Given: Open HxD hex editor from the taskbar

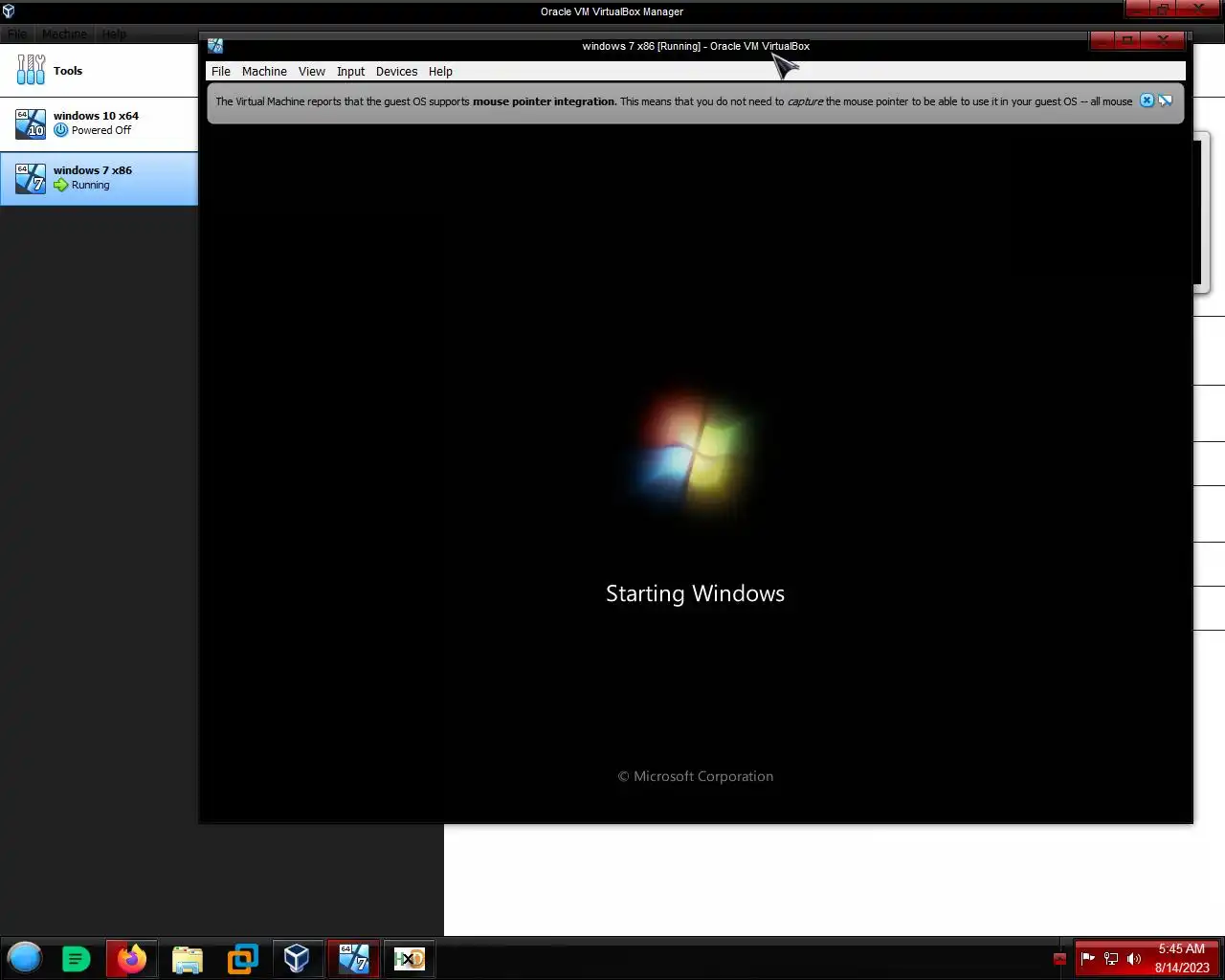Looking at the screenshot, I should tap(410, 958).
